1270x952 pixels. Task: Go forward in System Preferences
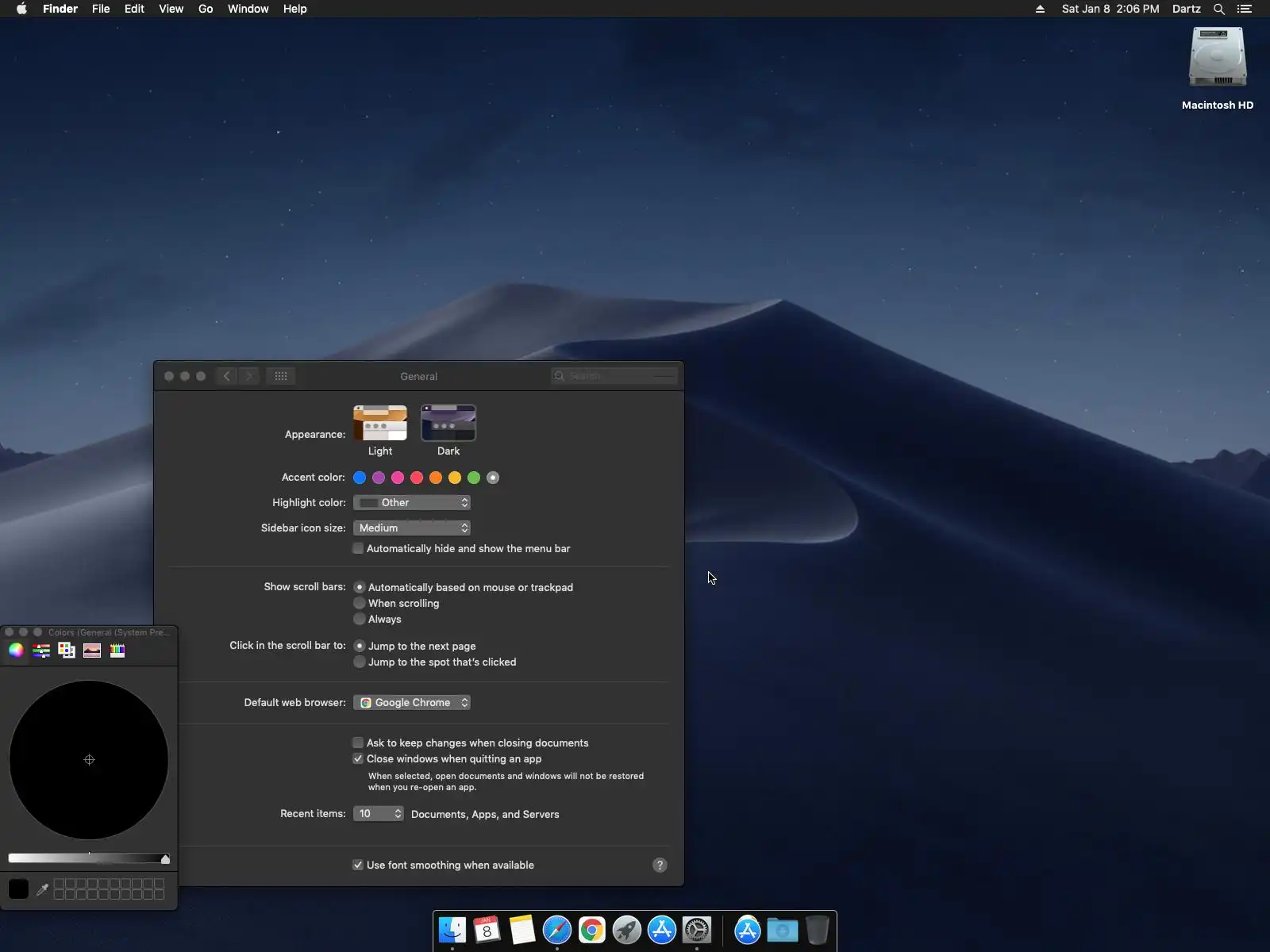[249, 376]
